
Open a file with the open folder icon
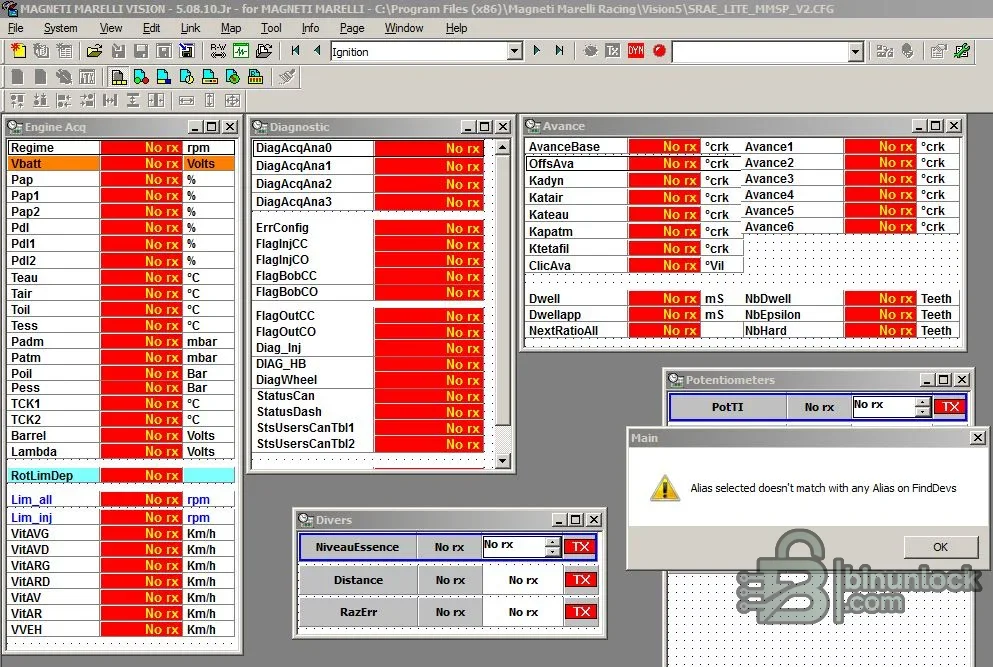coord(94,51)
